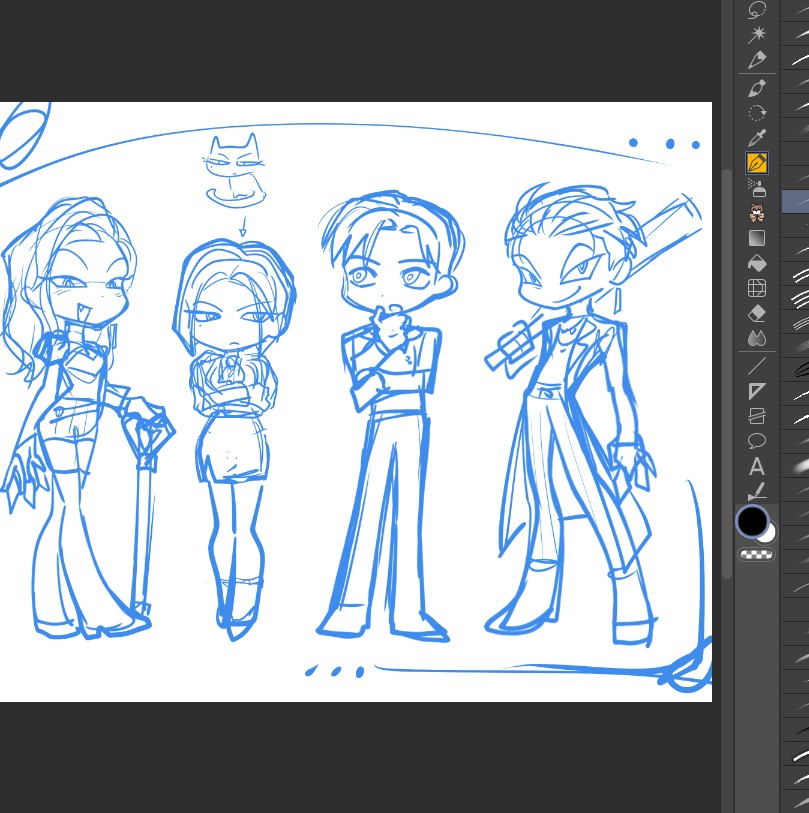Click the cat doodle on the canvas
This screenshot has width=809, height=813.
pyautogui.click(x=236, y=170)
